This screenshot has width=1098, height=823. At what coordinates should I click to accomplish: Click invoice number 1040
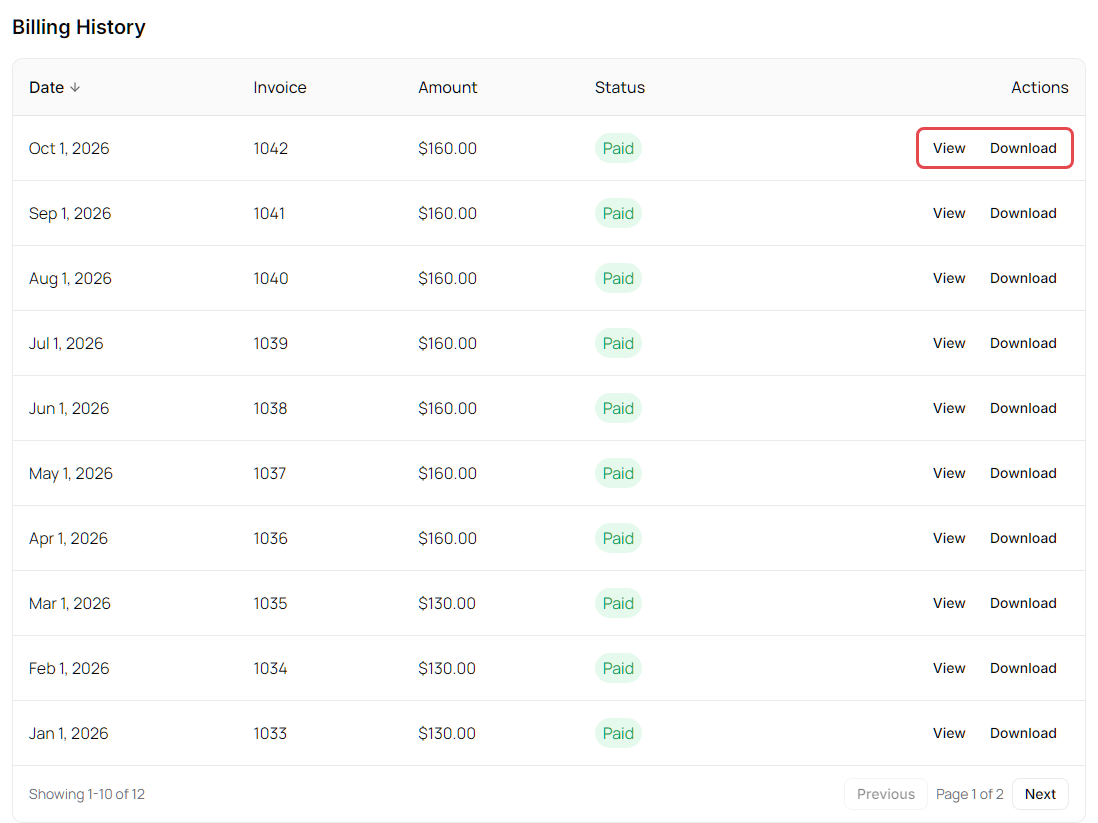tap(270, 279)
